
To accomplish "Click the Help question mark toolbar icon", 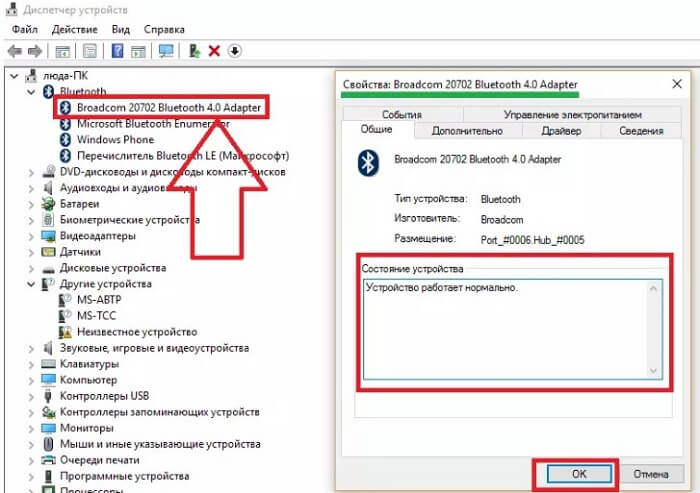I will [118, 50].
